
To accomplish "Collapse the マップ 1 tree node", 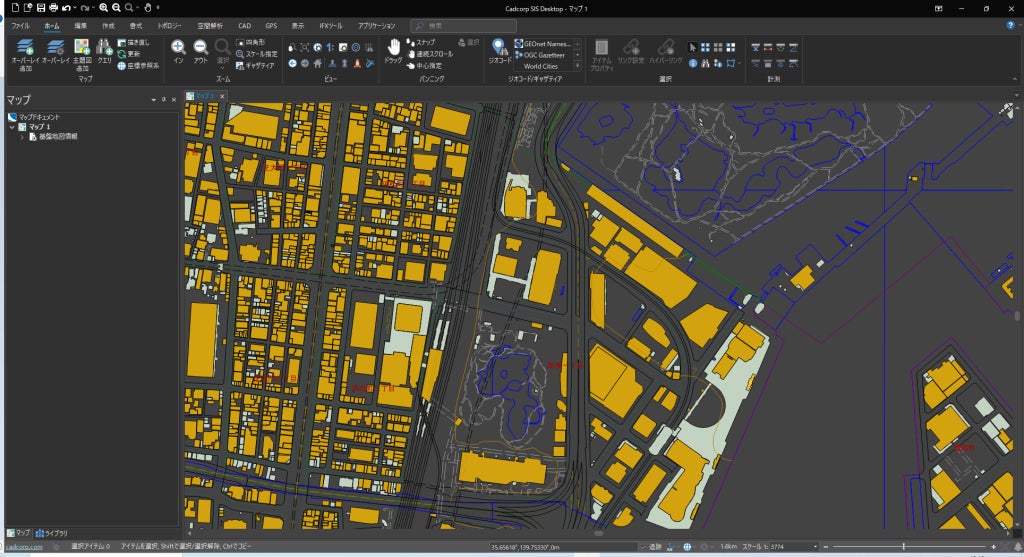I will [12, 127].
